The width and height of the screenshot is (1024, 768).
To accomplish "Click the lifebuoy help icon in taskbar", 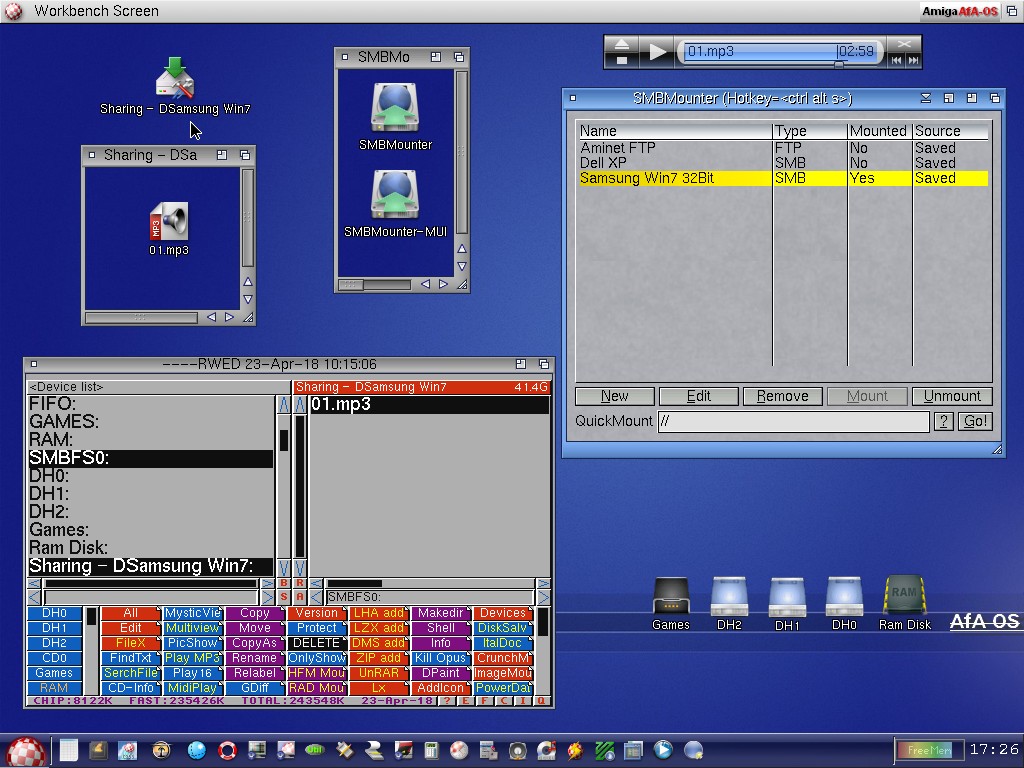I will click(x=227, y=750).
